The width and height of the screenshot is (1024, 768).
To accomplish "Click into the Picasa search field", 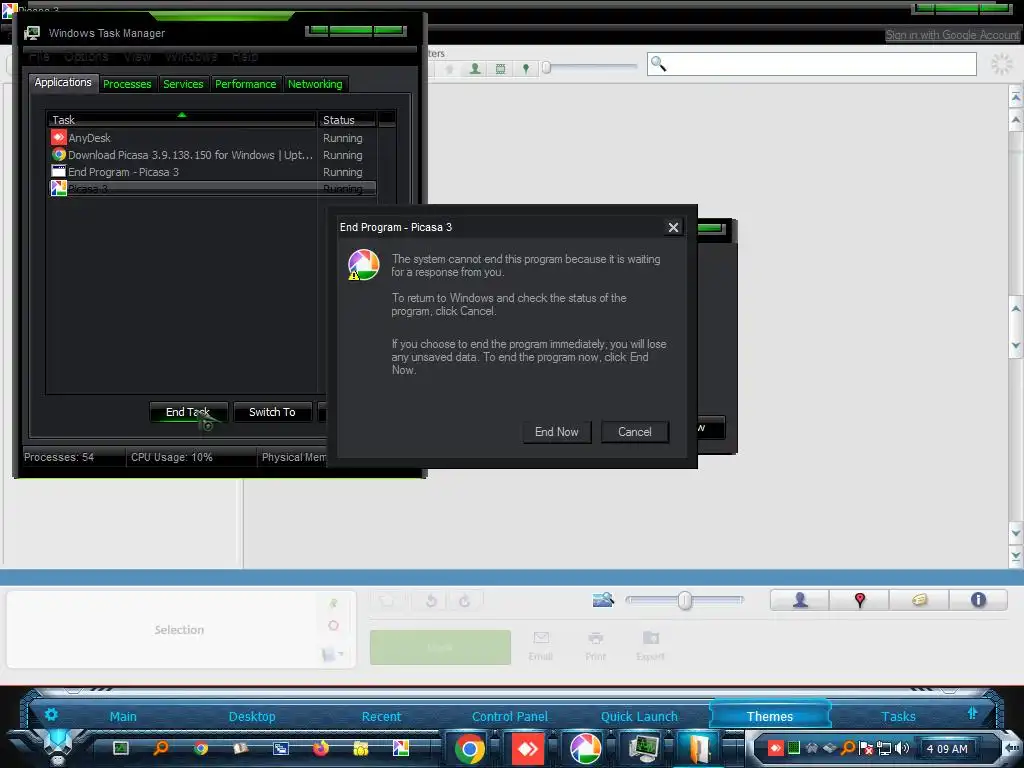I will pyautogui.click(x=812, y=64).
